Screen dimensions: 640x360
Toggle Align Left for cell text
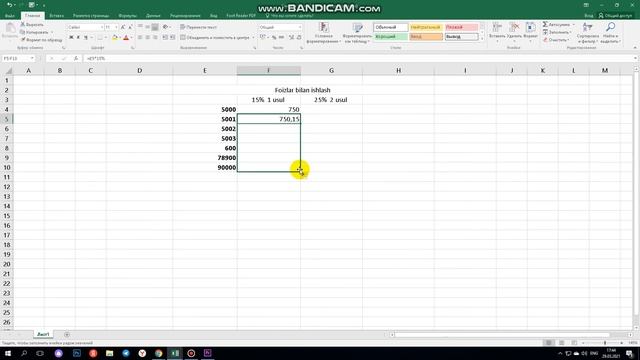[x=140, y=38]
